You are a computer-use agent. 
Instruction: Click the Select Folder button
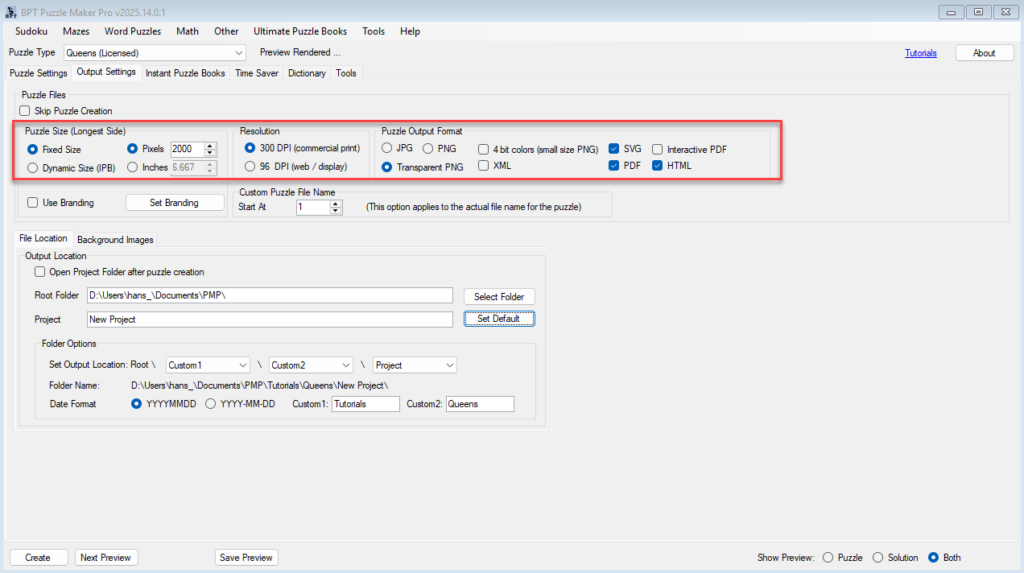pyautogui.click(x=499, y=297)
